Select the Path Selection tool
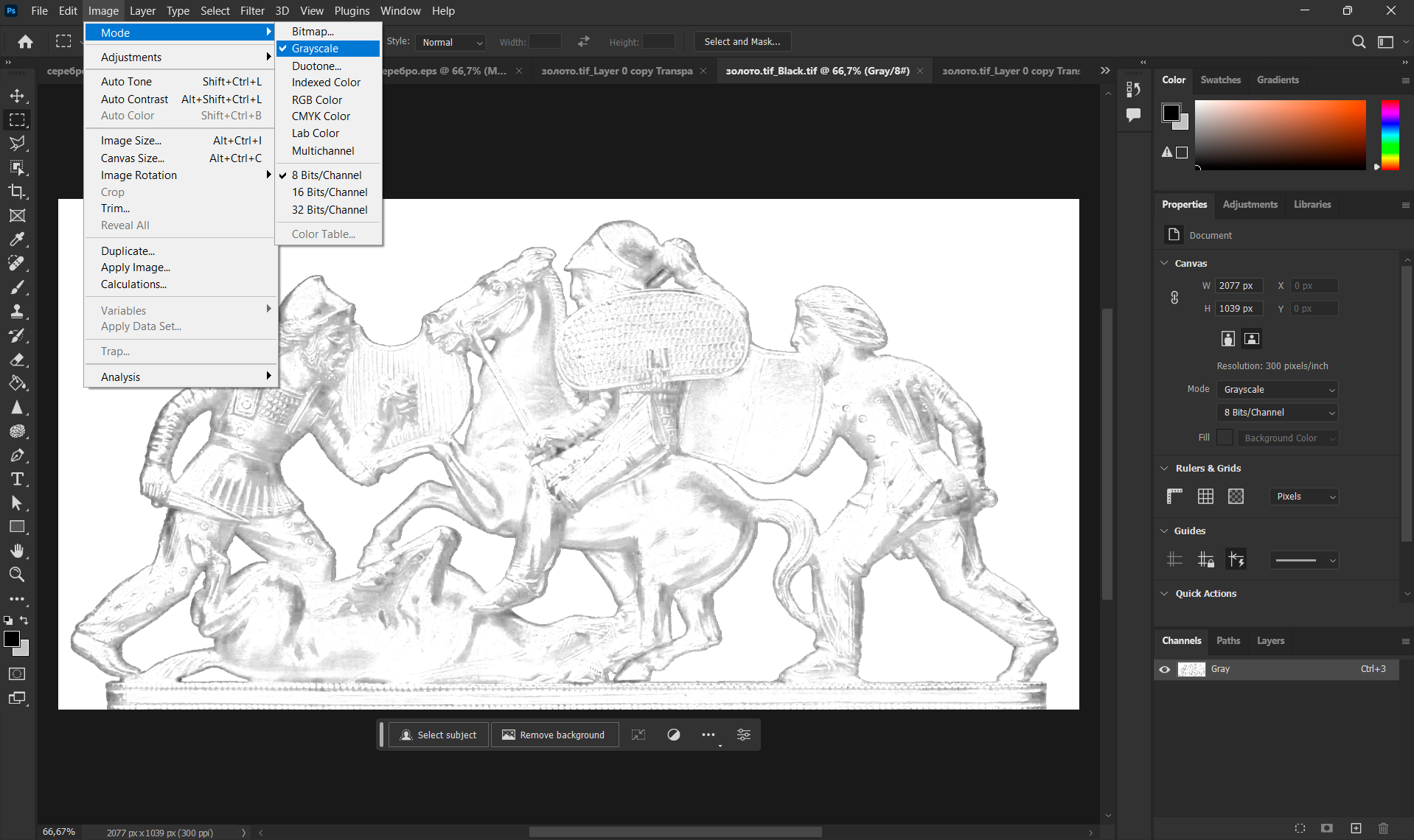The image size is (1414, 840). coord(17,503)
